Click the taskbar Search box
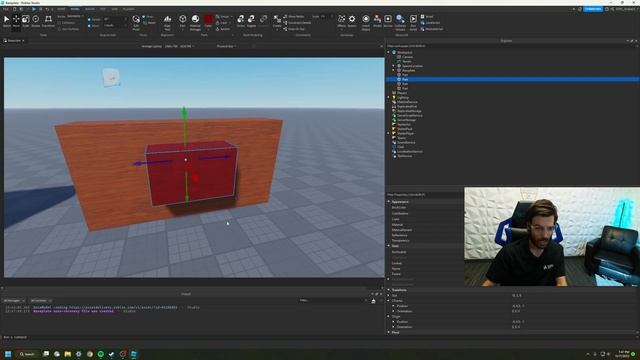Image resolution: width=640 pixels, height=360 pixels. (27, 354)
